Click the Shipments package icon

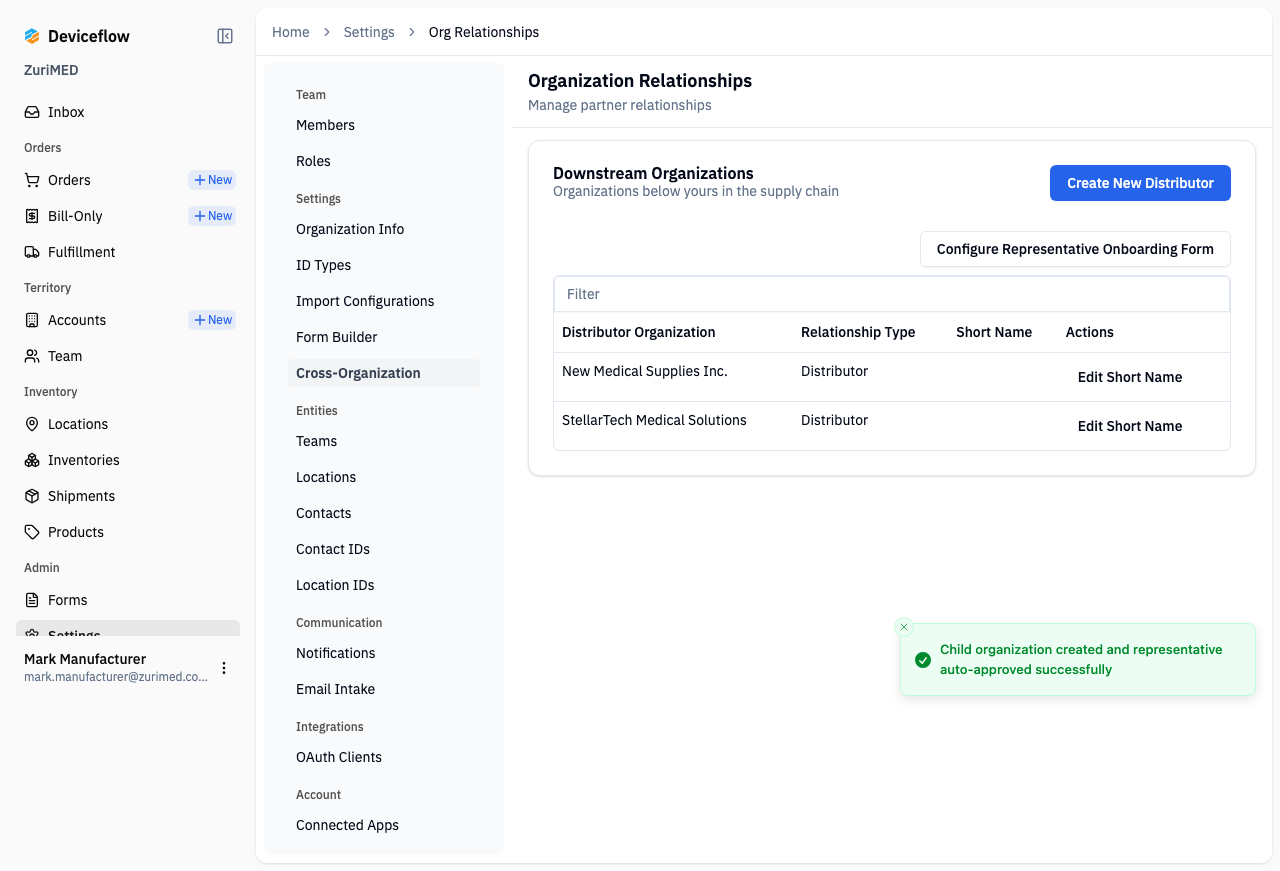coord(32,496)
